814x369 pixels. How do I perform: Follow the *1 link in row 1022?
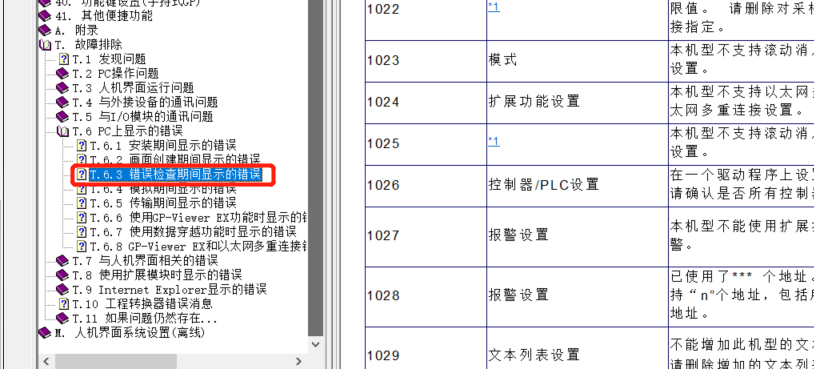pos(494,8)
